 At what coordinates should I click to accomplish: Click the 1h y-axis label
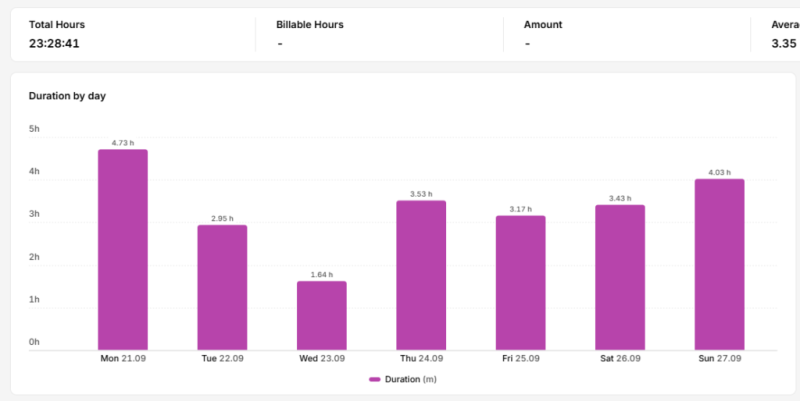[34, 299]
